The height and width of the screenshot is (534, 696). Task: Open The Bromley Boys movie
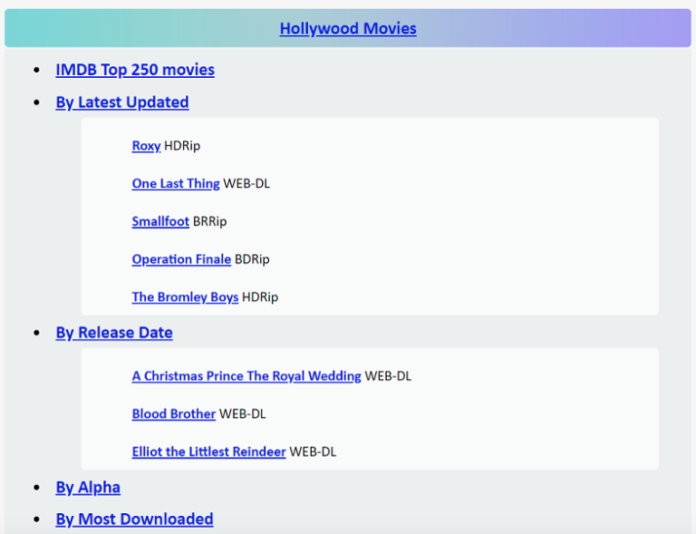click(185, 297)
